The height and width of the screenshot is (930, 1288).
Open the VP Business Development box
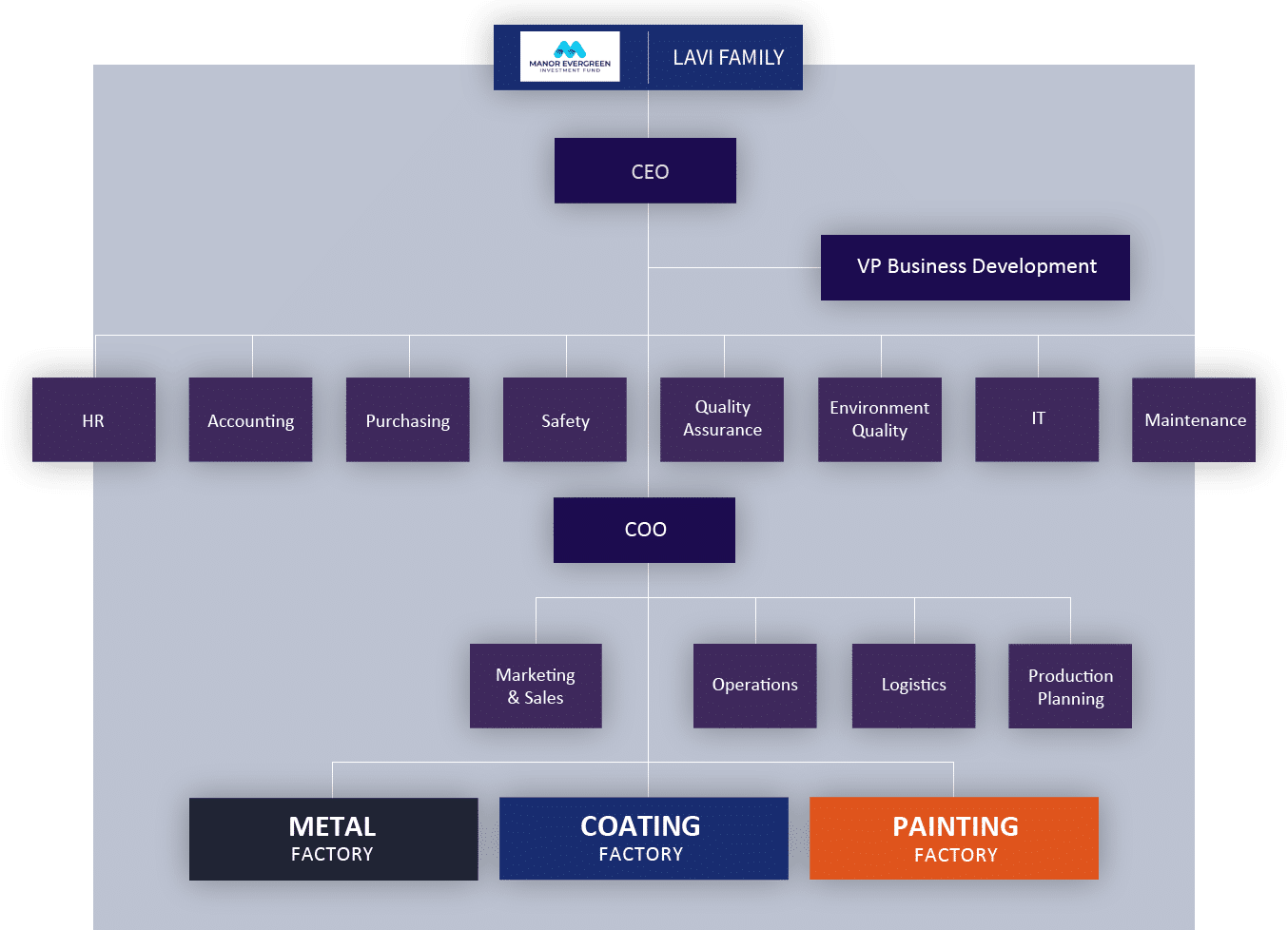pos(975,267)
